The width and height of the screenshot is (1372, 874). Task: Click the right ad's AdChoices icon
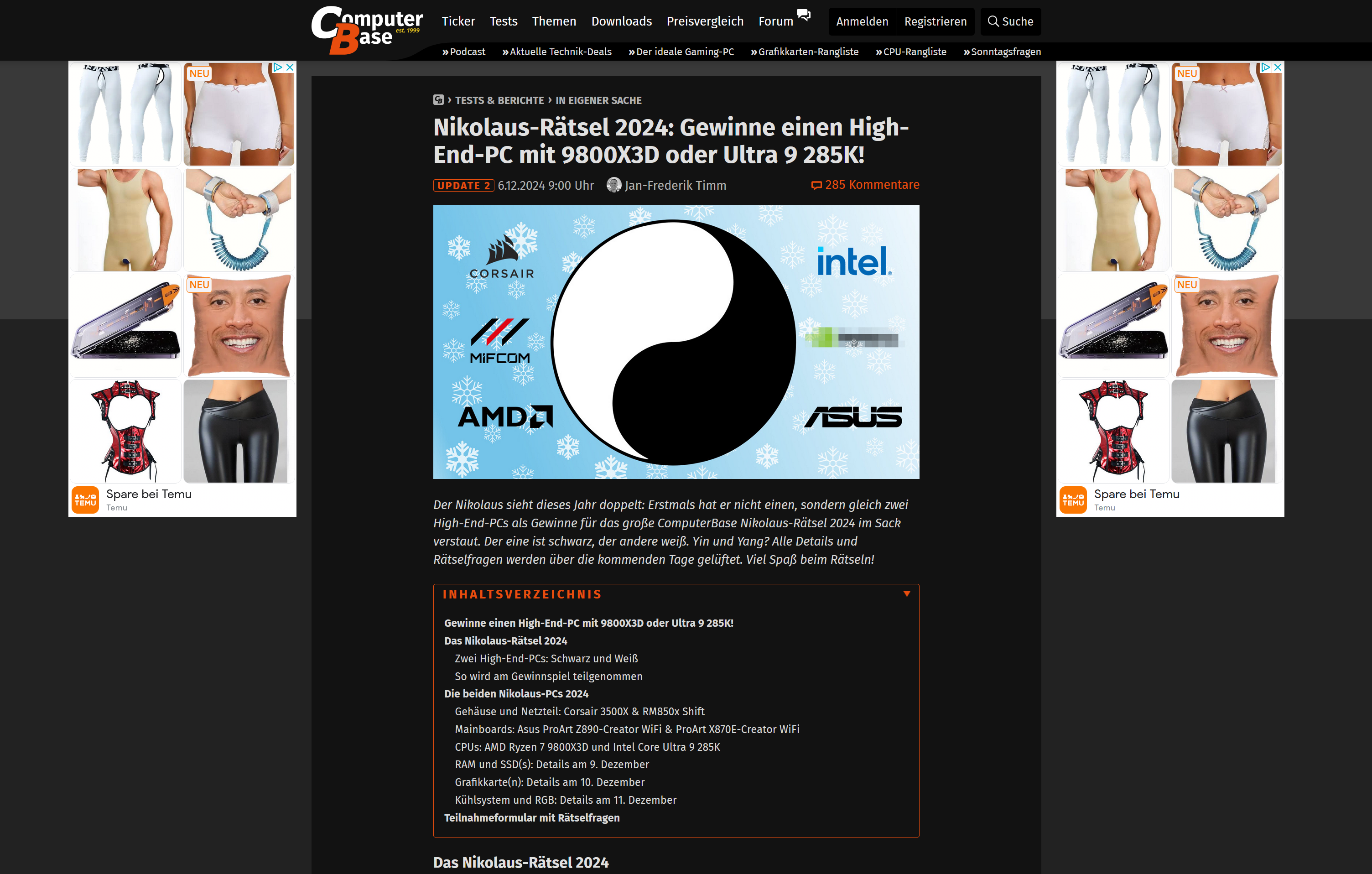1265,67
